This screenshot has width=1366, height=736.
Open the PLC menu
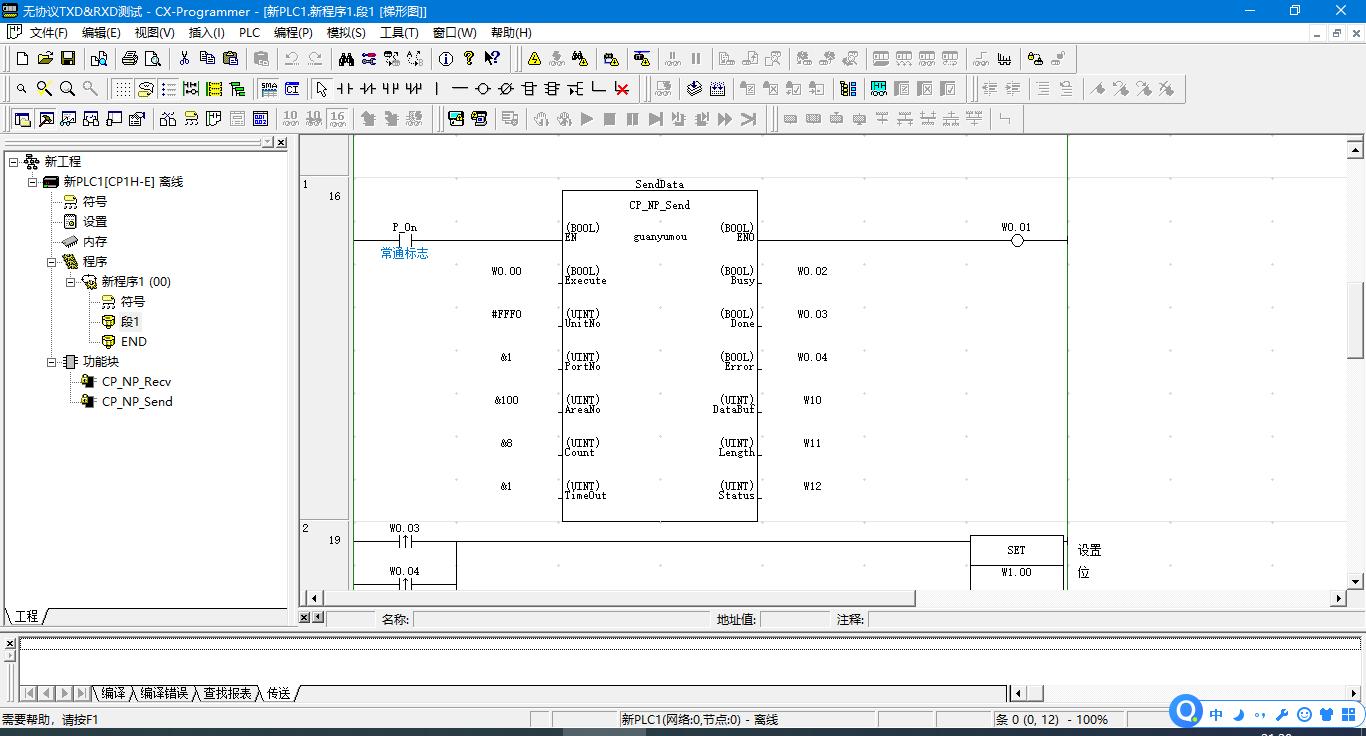coord(249,32)
